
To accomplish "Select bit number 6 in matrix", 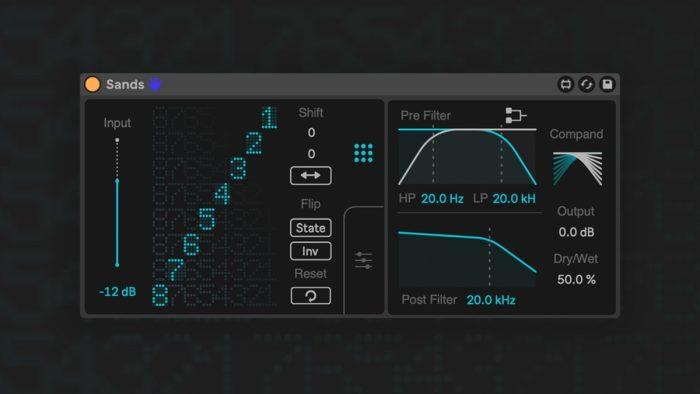I will coord(191,245).
